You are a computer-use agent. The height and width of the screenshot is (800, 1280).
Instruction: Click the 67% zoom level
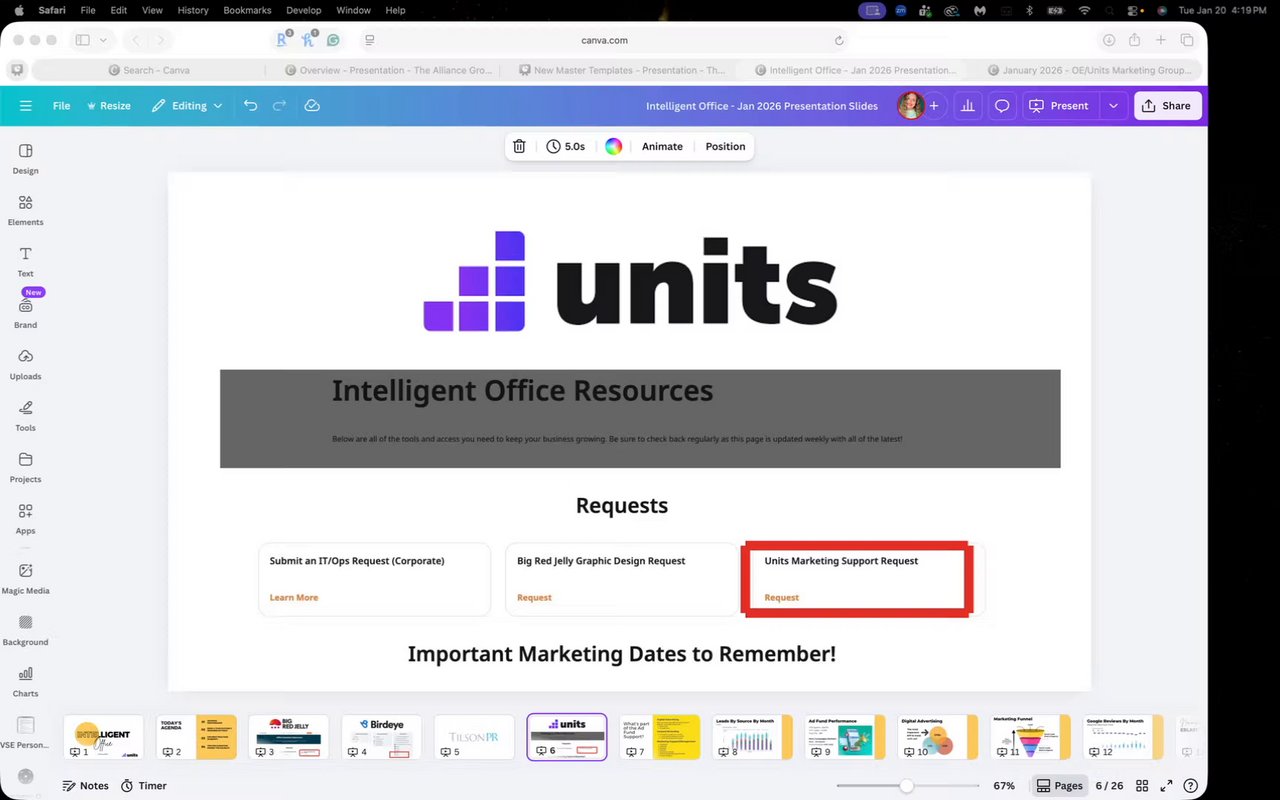(x=1004, y=786)
